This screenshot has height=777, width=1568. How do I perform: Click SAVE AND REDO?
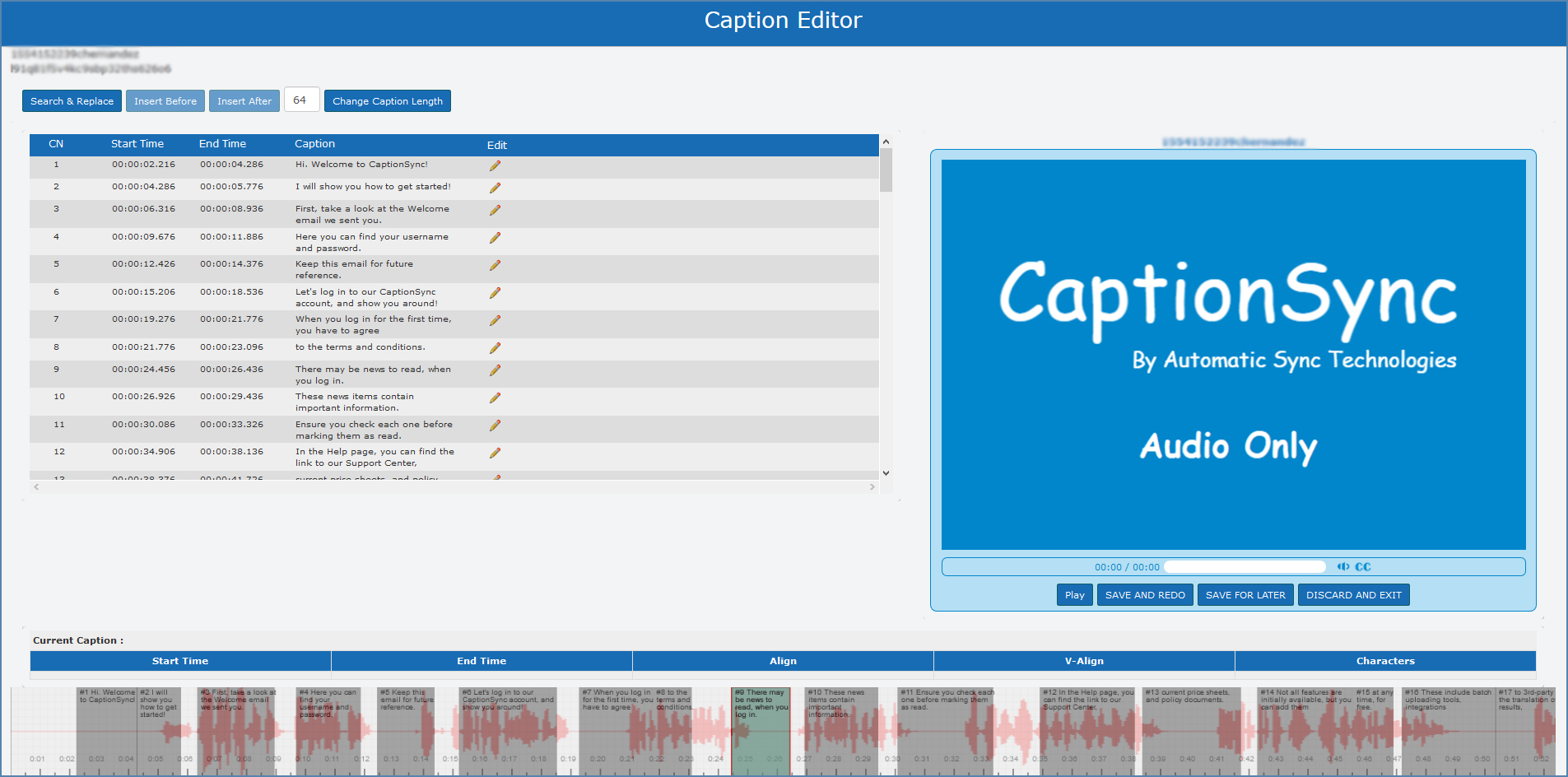pyautogui.click(x=1144, y=594)
